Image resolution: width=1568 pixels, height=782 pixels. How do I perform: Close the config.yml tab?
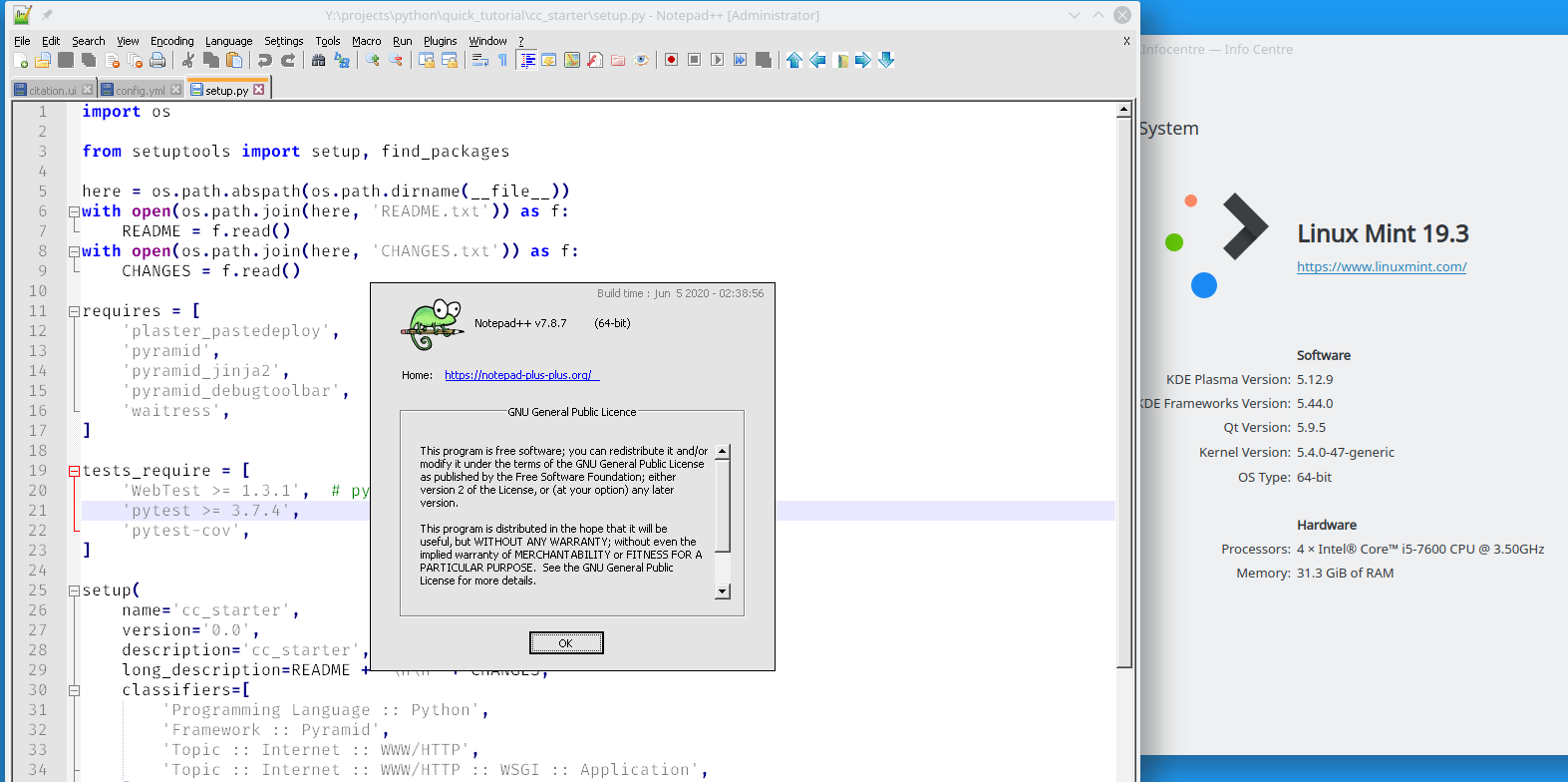click(176, 90)
